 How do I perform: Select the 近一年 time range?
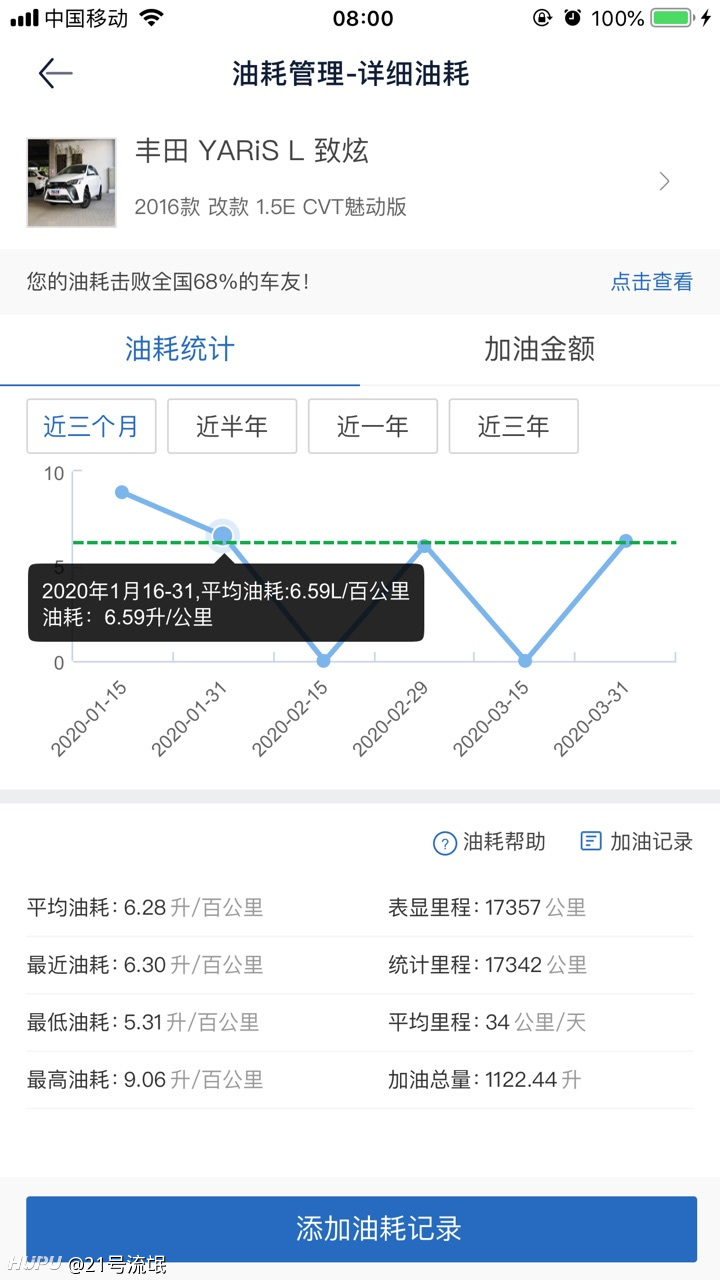[373, 426]
